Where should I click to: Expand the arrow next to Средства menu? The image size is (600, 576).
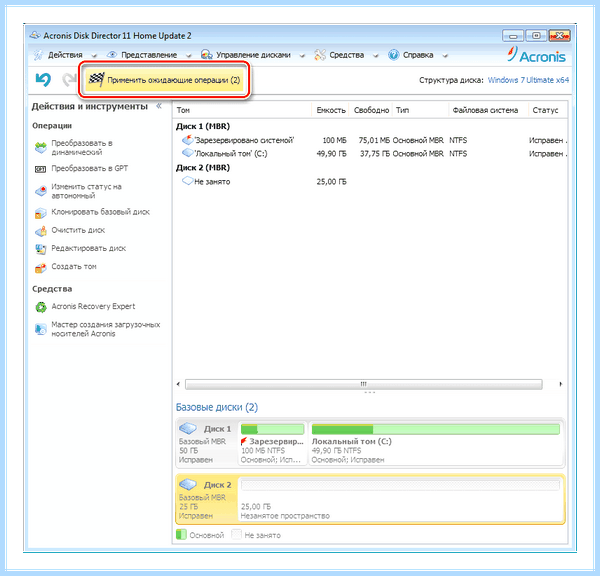375,56
